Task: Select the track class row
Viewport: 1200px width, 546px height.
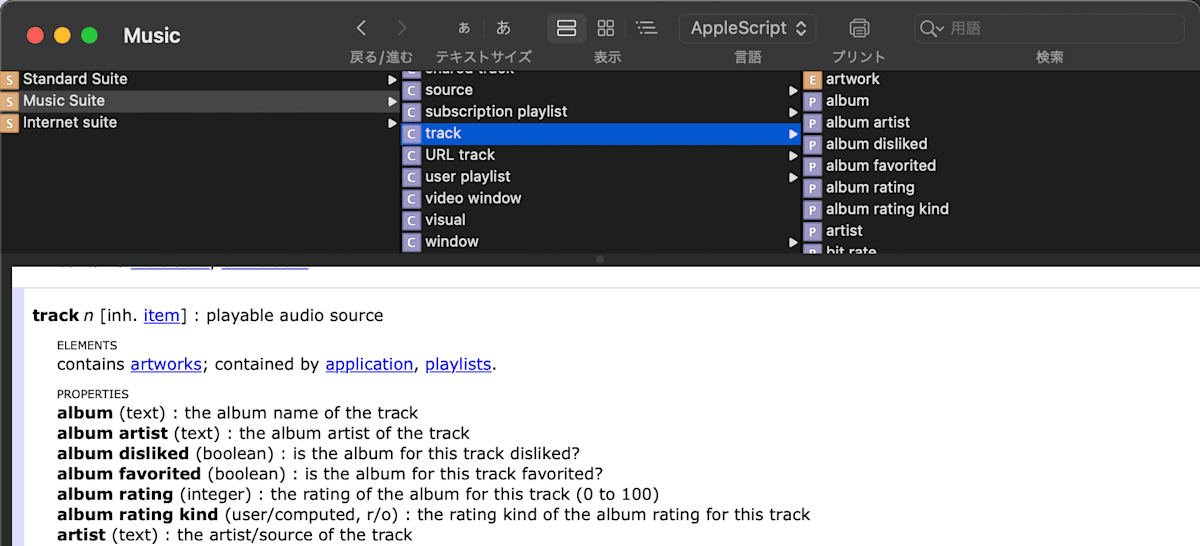Action: (x=601, y=134)
